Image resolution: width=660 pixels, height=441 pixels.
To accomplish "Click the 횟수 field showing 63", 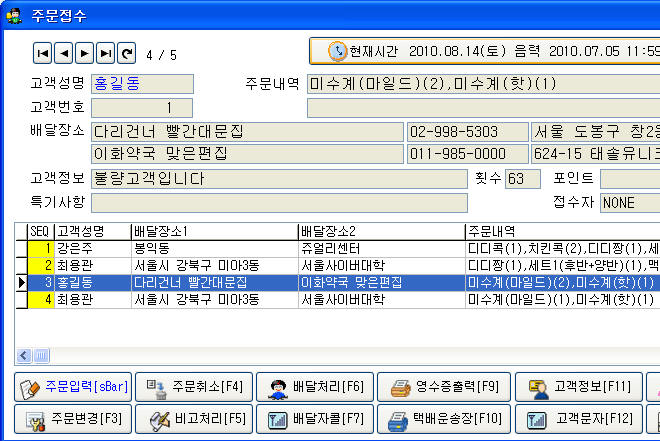I will pos(522,179).
